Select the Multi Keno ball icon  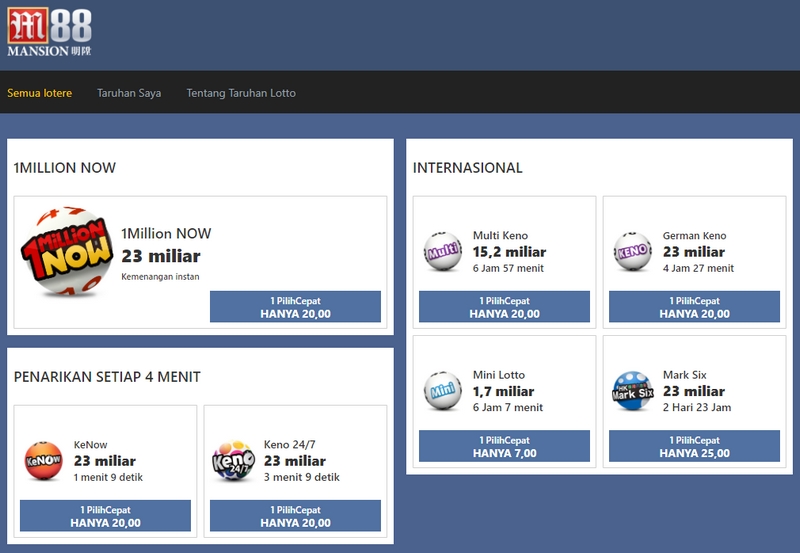tap(443, 252)
